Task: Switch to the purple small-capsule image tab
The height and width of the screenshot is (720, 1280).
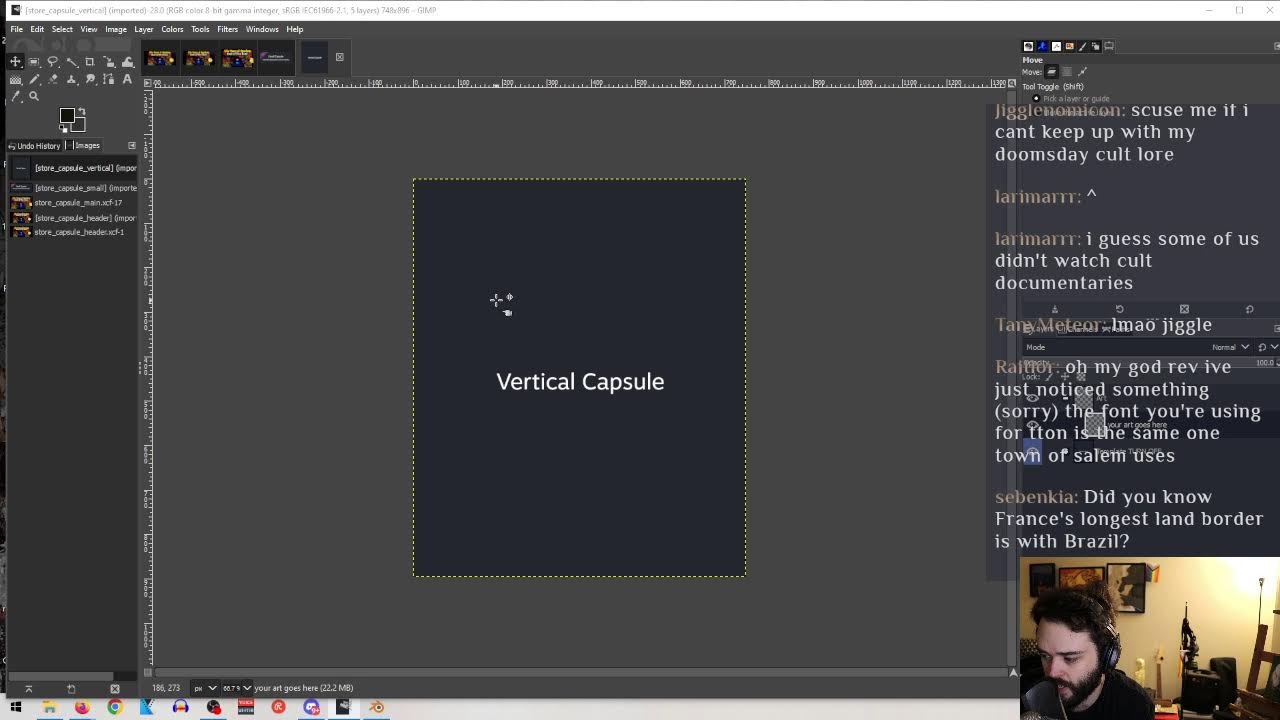Action: coord(275,57)
